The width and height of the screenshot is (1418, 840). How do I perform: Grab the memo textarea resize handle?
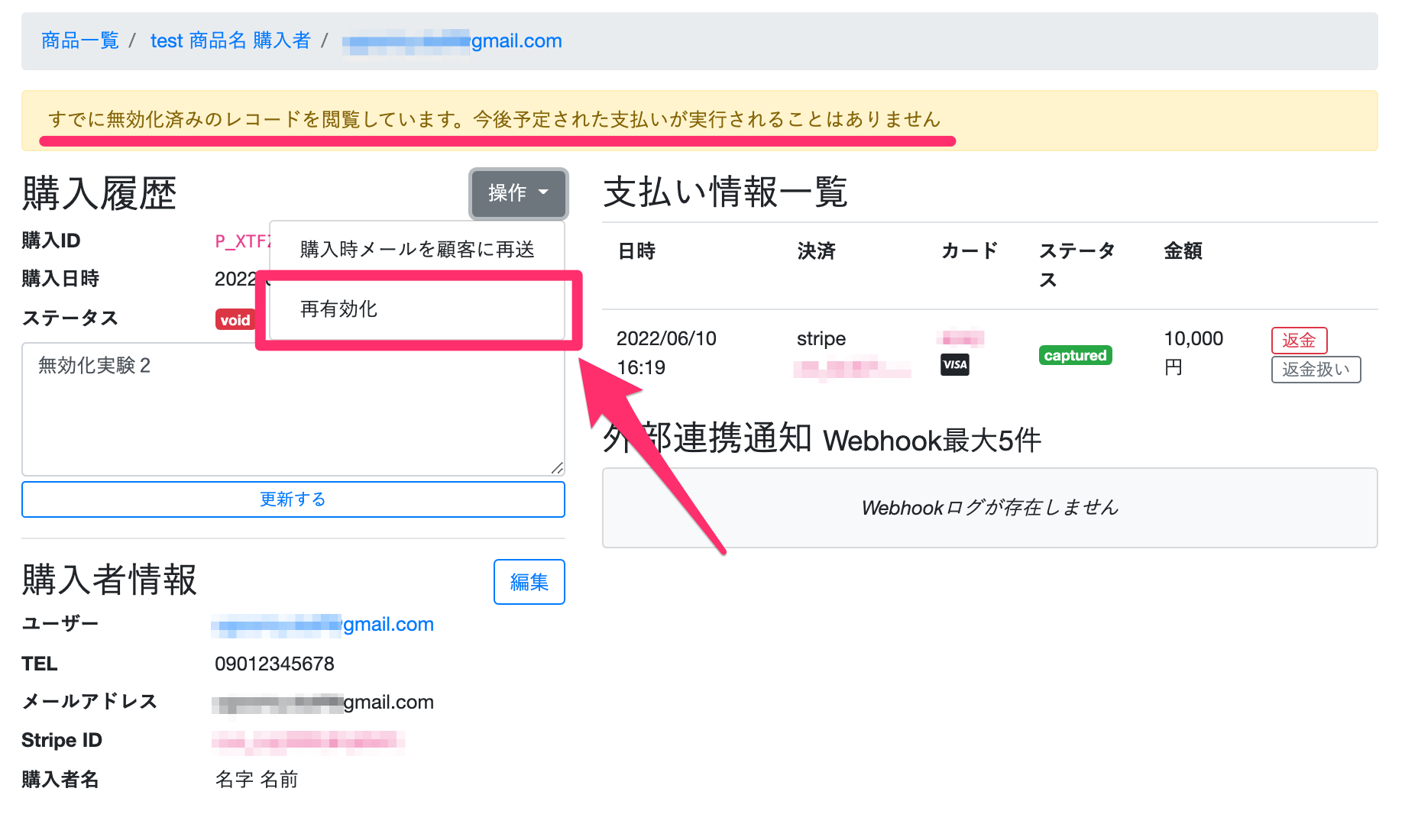[x=557, y=468]
